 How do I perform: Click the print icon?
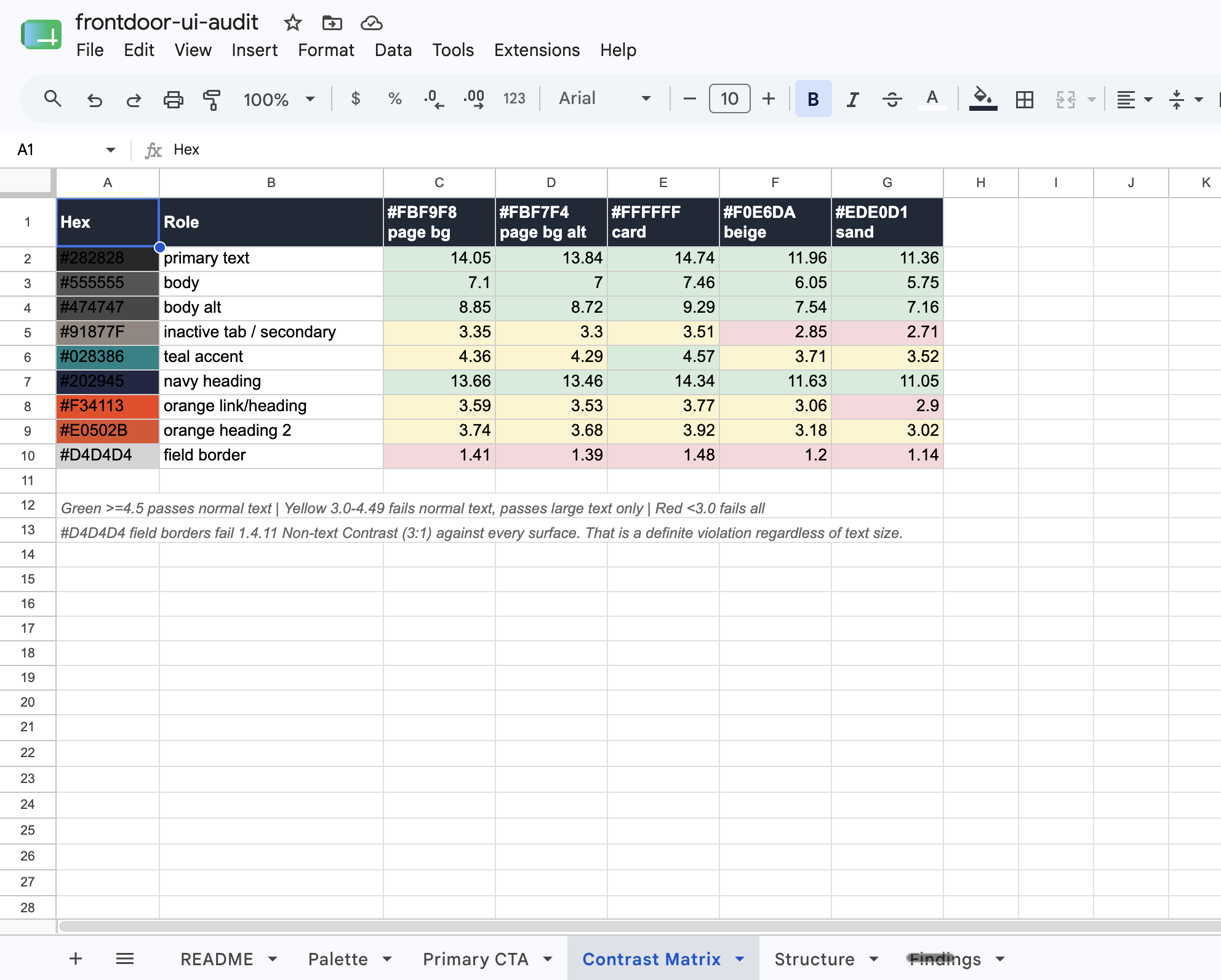click(x=173, y=99)
